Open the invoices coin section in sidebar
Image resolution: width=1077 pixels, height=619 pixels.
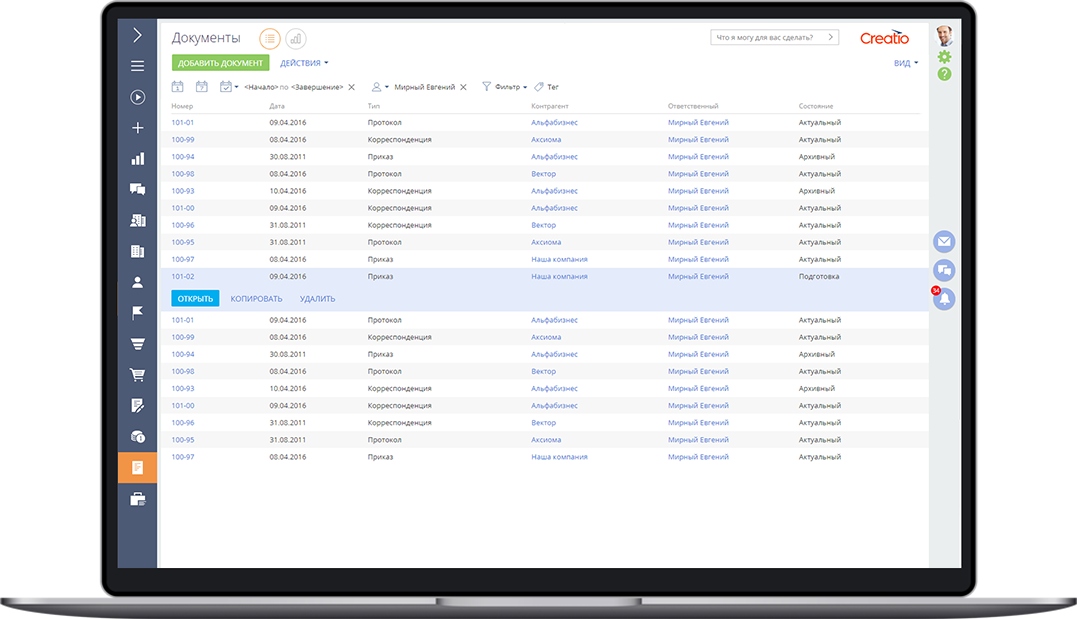click(x=137, y=436)
